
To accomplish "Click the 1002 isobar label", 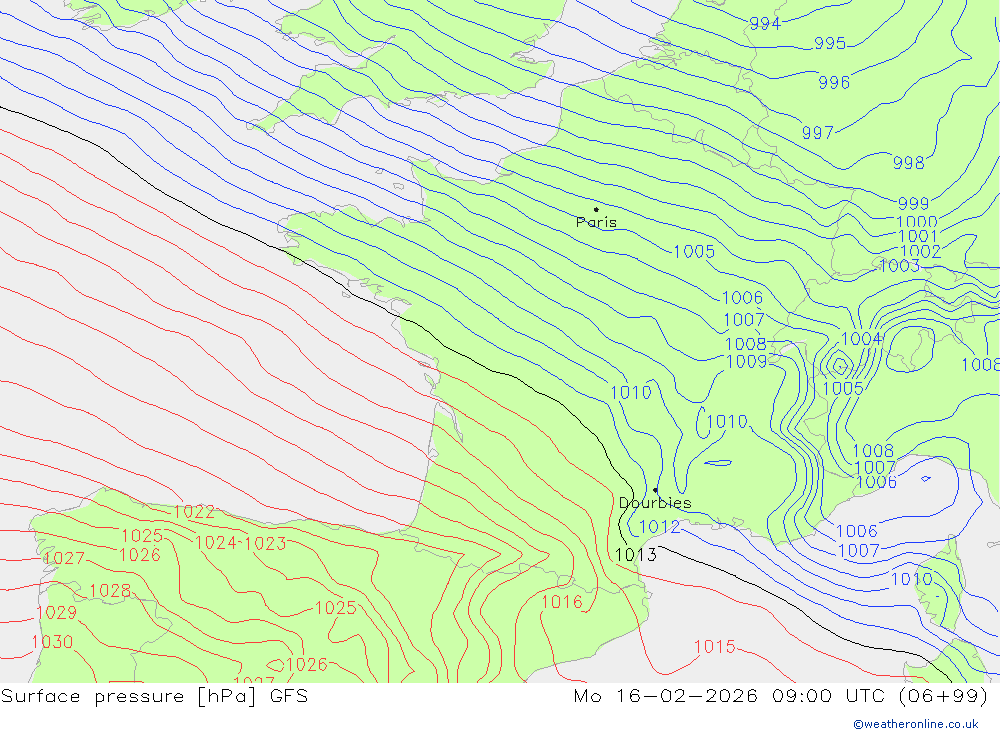I will pyautogui.click(x=921, y=251).
